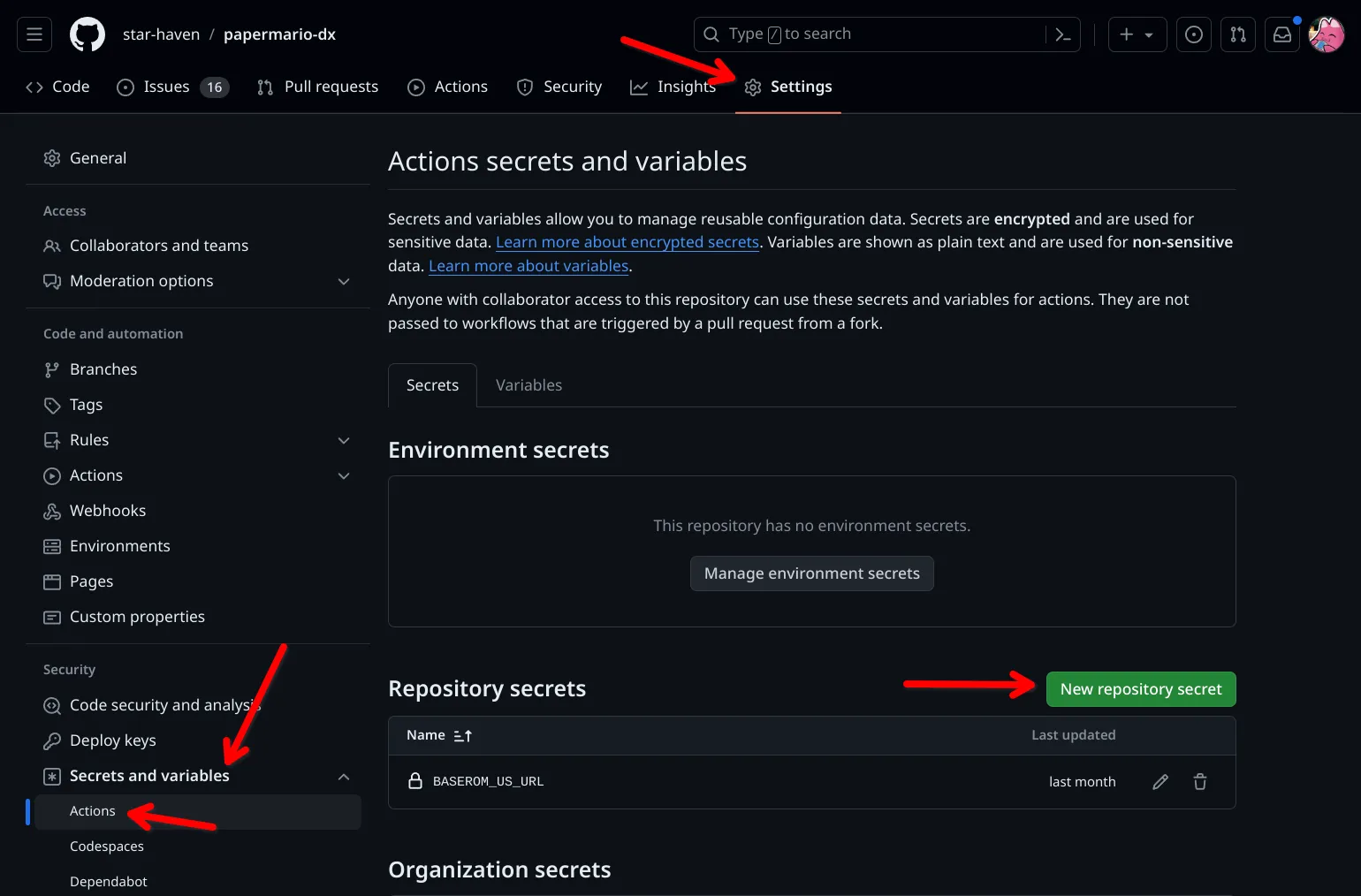Image resolution: width=1361 pixels, height=896 pixels.
Task: Delete the BASEROM_US_URL secret
Action: (1199, 782)
